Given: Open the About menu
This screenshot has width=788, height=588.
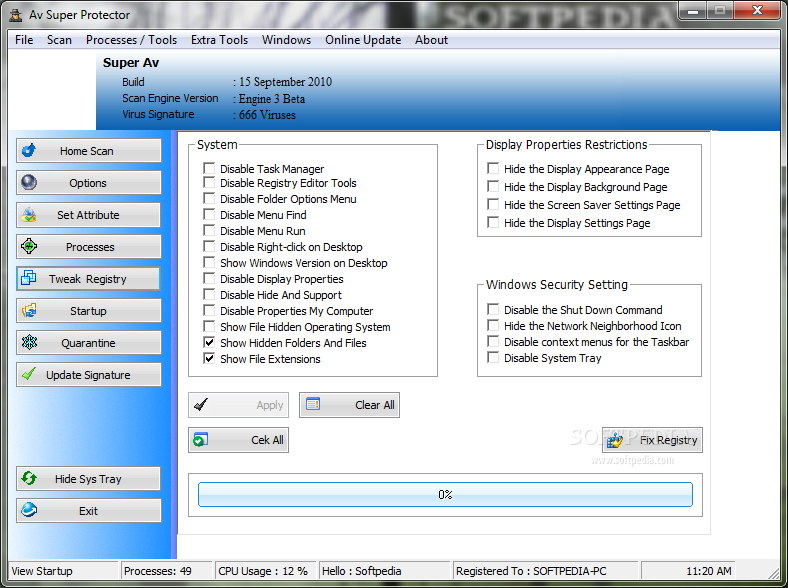Looking at the screenshot, I should [431, 40].
